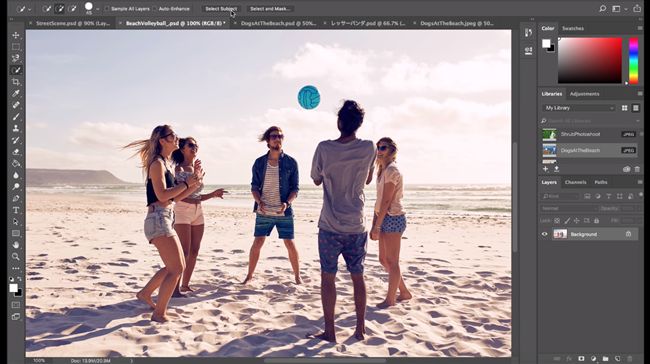Viewport: 650px width, 364px height.
Task: Click the rainbow hue slider strip
Action: [633, 61]
